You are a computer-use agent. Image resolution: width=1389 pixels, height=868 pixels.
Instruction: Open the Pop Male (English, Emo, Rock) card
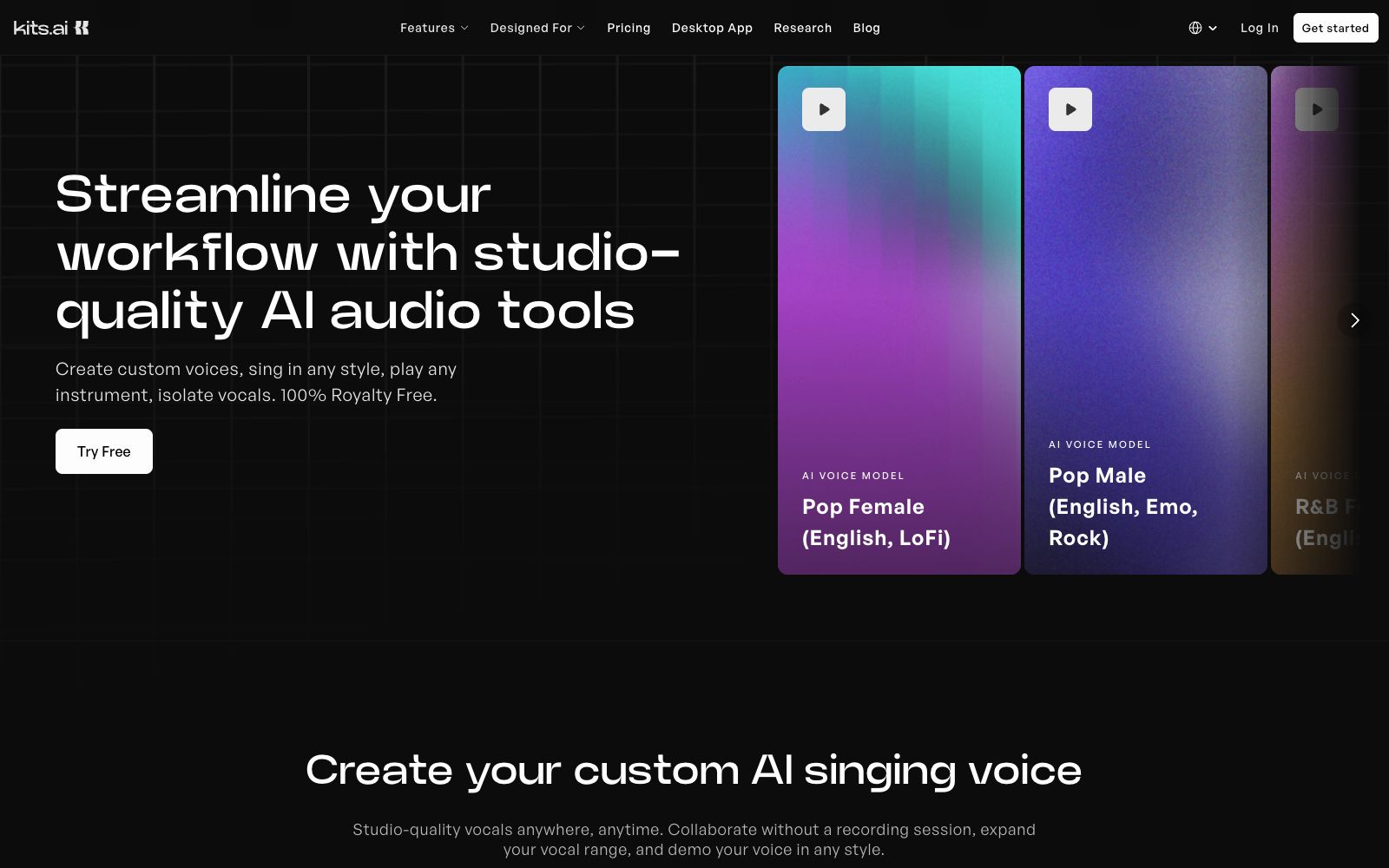tap(1146, 320)
